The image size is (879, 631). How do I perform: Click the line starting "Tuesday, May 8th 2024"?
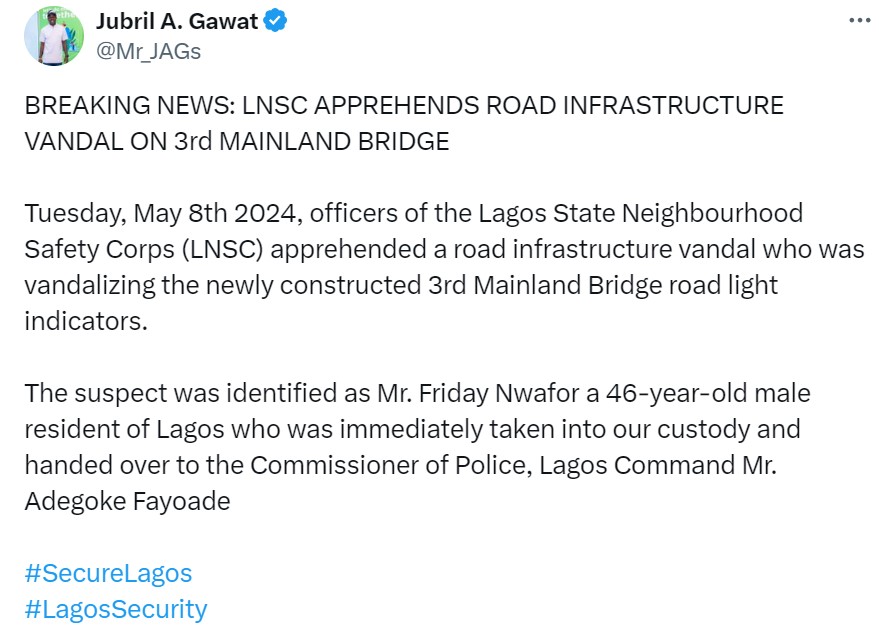pyautogui.click(x=413, y=214)
